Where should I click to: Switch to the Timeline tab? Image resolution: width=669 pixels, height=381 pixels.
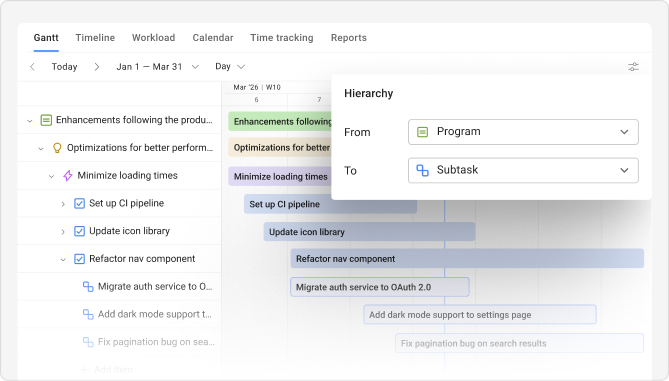[x=95, y=38]
